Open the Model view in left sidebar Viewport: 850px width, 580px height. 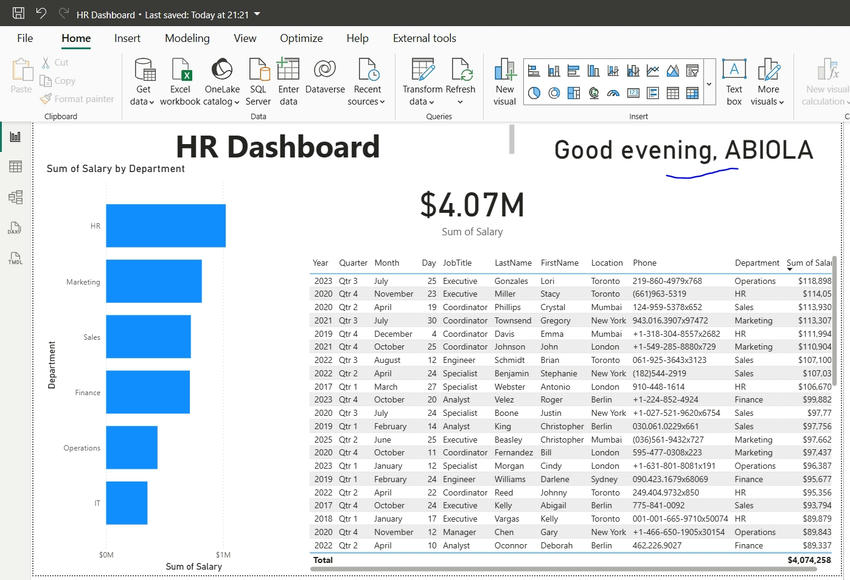point(15,197)
